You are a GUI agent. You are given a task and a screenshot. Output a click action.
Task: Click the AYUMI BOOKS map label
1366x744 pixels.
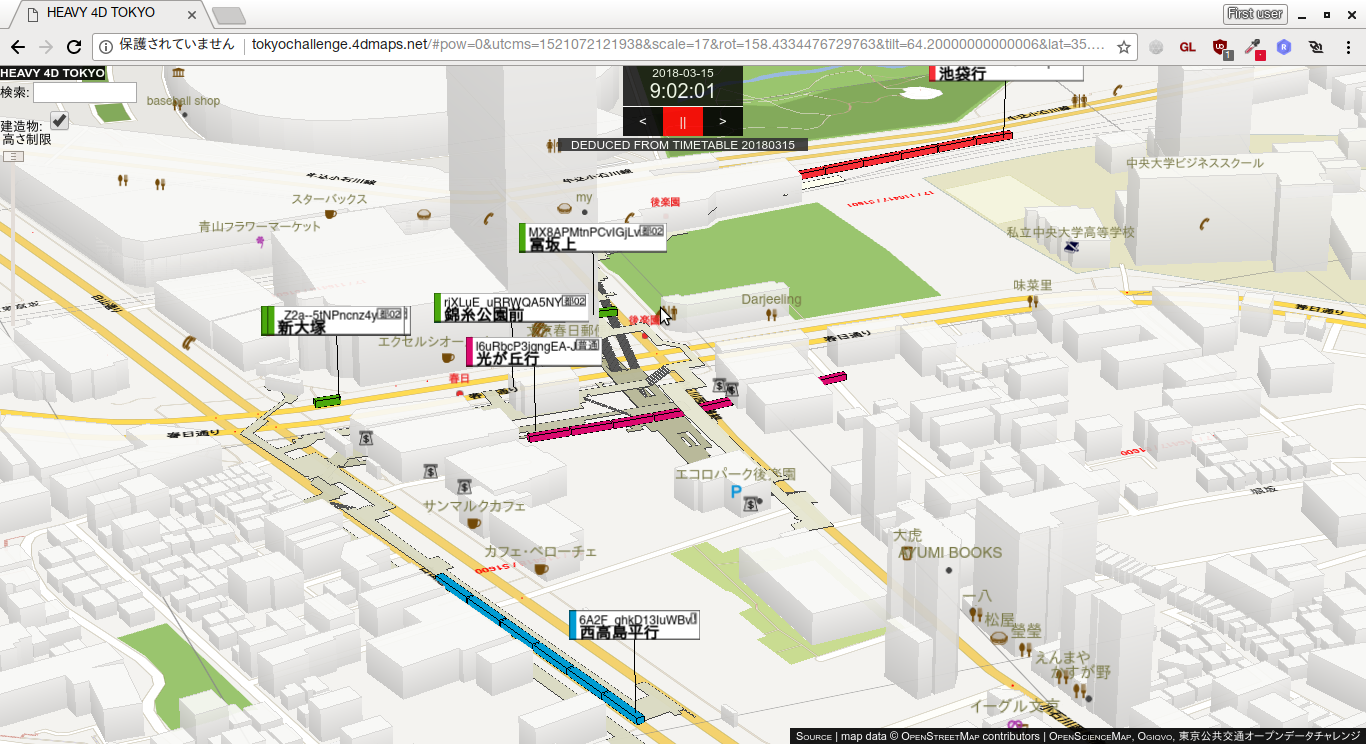coord(949,553)
